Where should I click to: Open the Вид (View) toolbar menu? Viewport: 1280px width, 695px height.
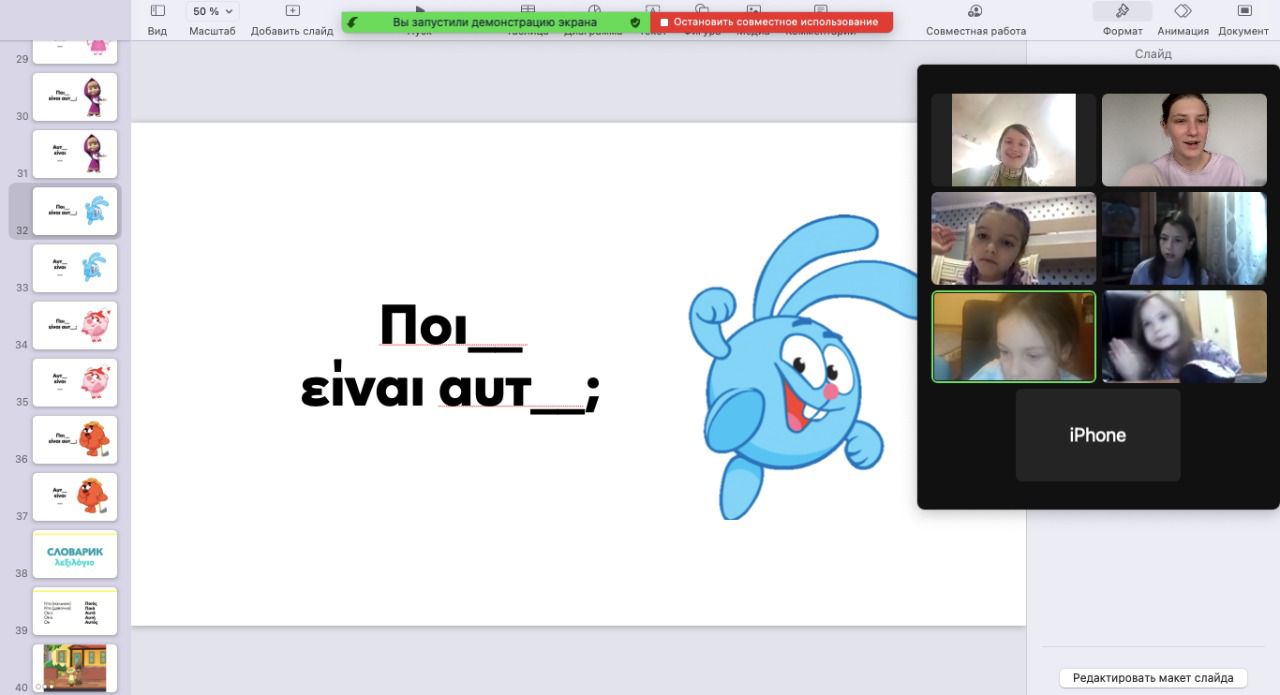coord(157,19)
